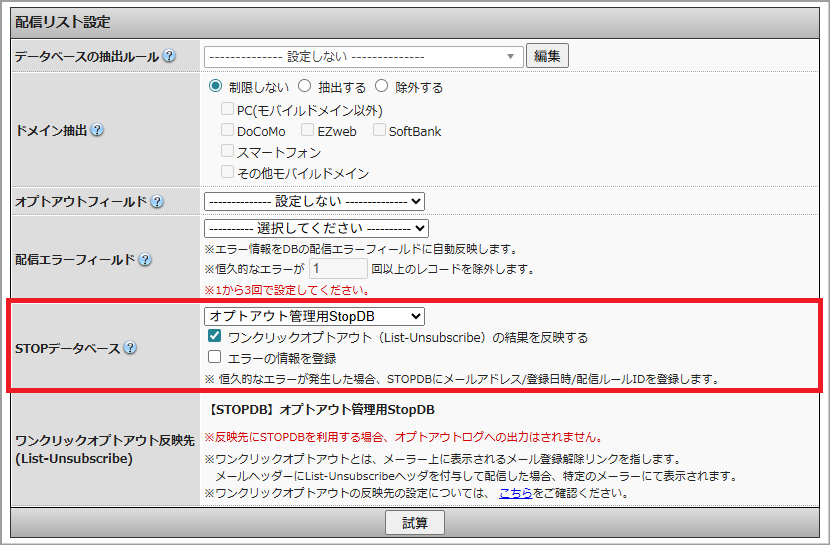Click the 試算 button

(x=414, y=523)
